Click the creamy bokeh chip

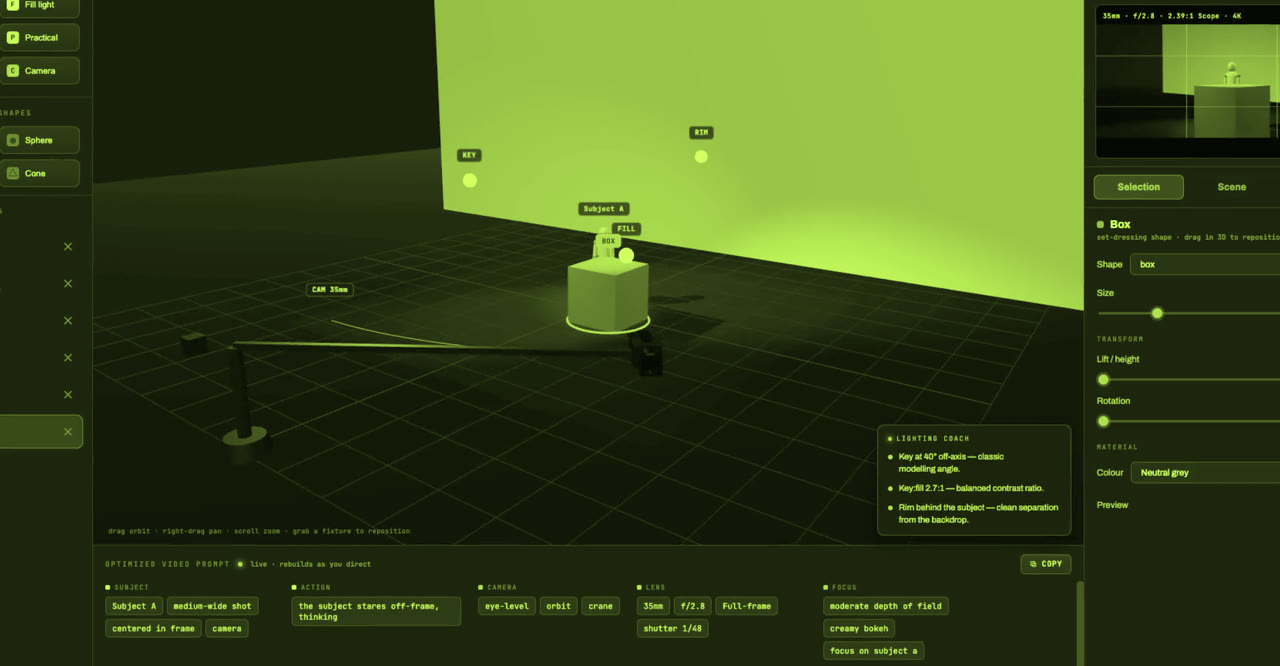point(860,629)
